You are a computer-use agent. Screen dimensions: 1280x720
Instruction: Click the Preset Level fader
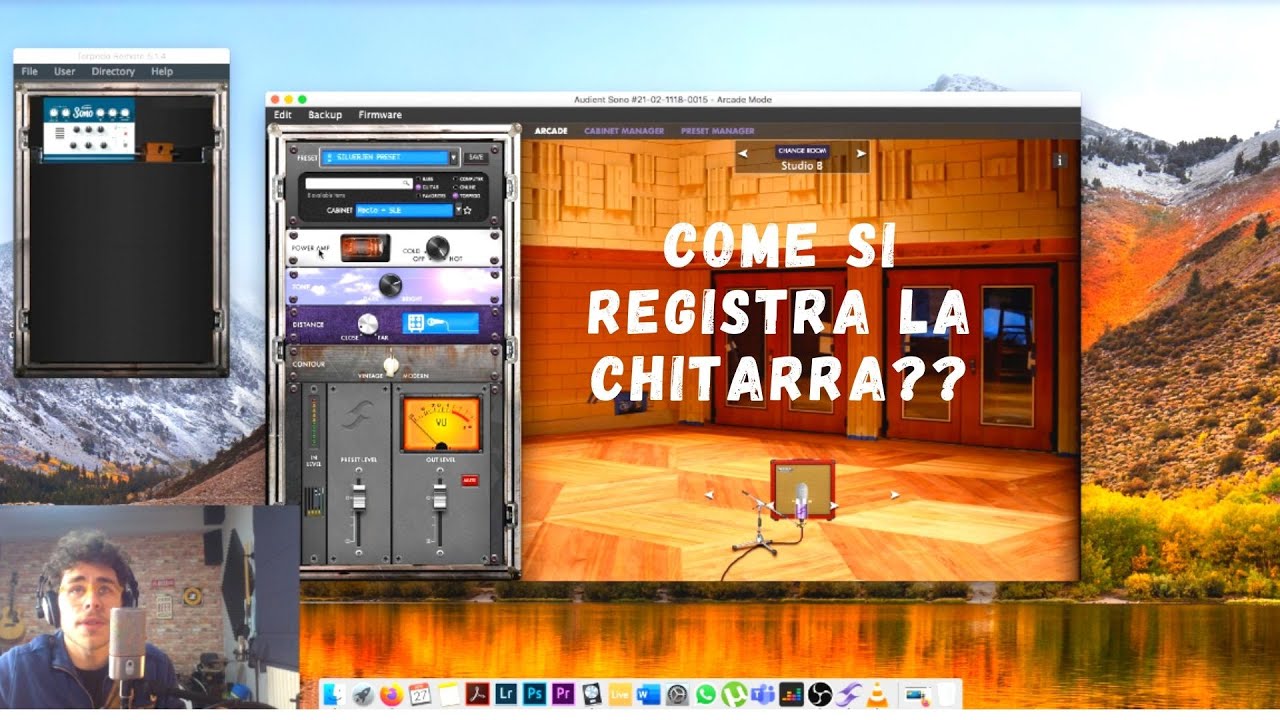(x=359, y=497)
